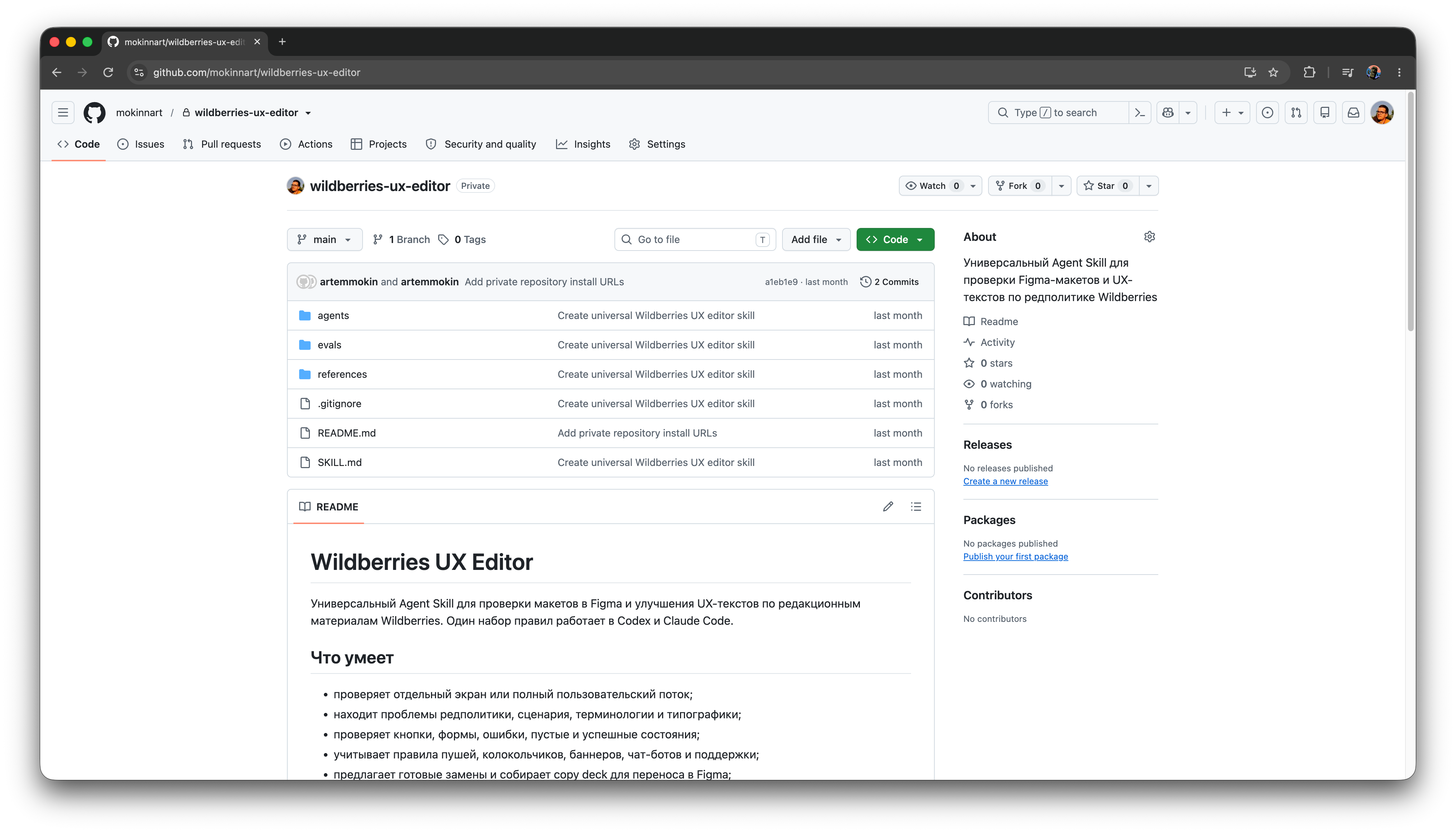
Task: Expand the Copilot dropdown arrow in header
Action: (1188, 113)
